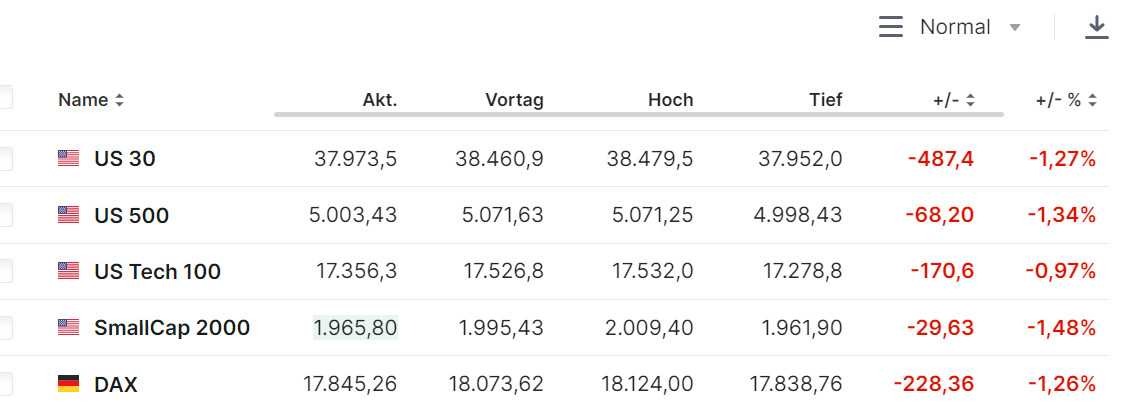Open the Normal view dropdown
This screenshot has width=1137, height=408.
point(968,27)
